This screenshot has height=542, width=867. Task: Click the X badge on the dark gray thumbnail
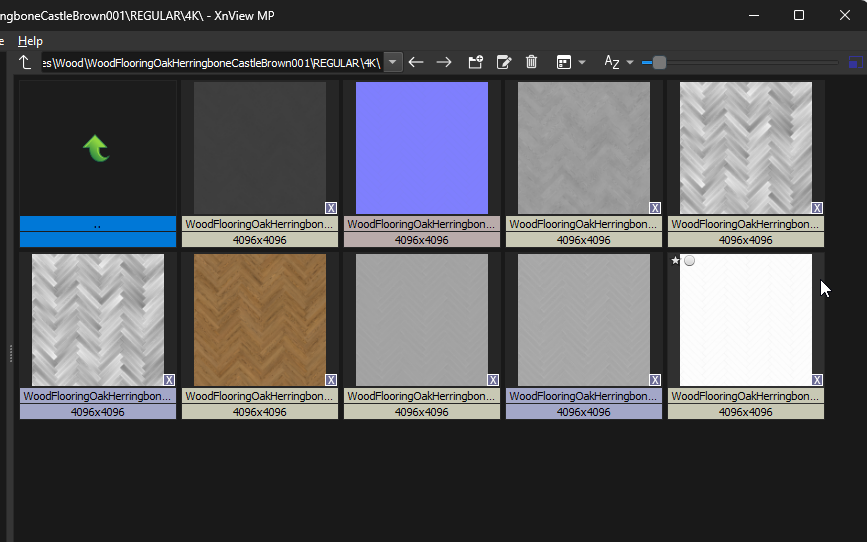pyautogui.click(x=331, y=208)
